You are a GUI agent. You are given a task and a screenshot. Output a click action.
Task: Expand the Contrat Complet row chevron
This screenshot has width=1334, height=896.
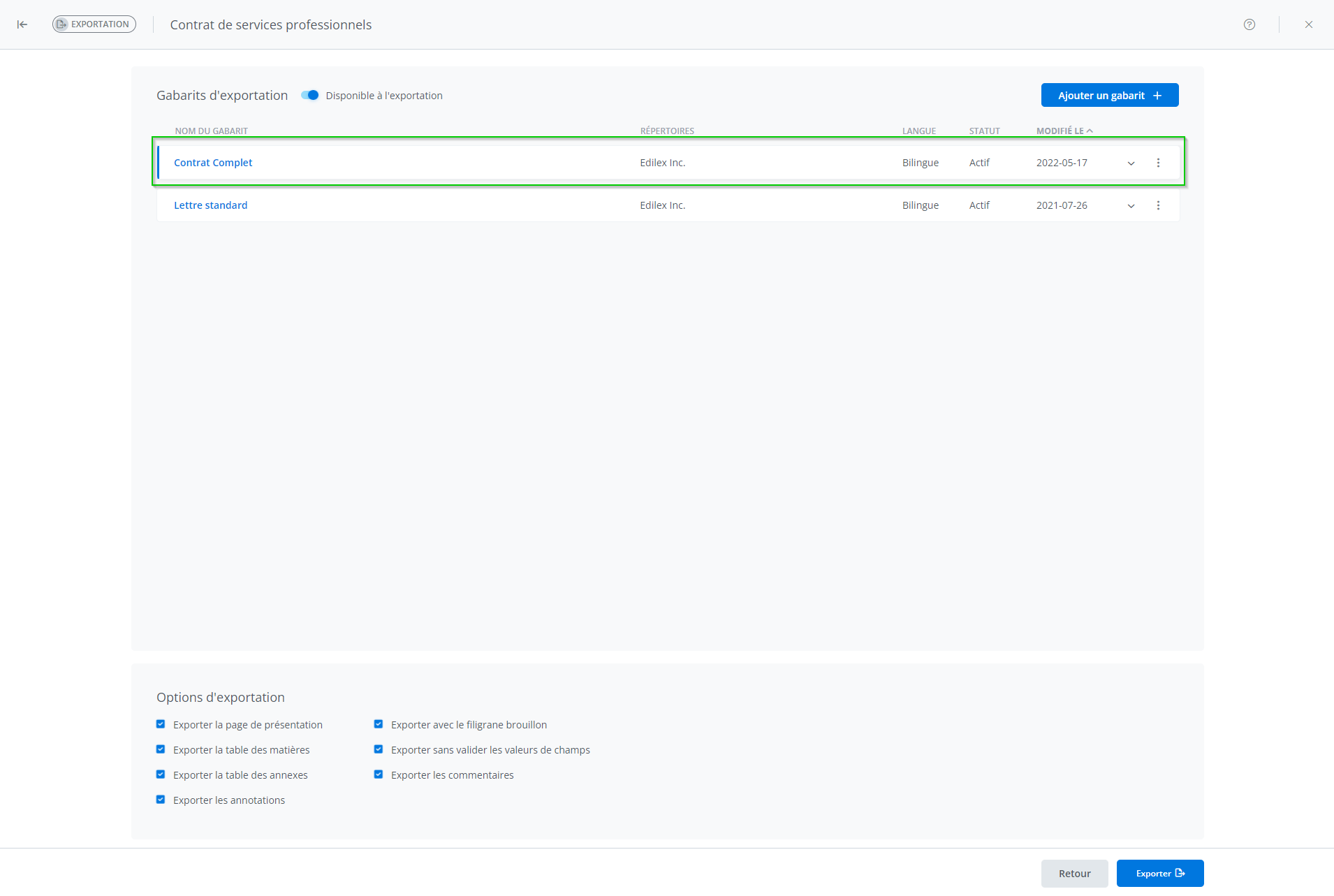coord(1131,163)
